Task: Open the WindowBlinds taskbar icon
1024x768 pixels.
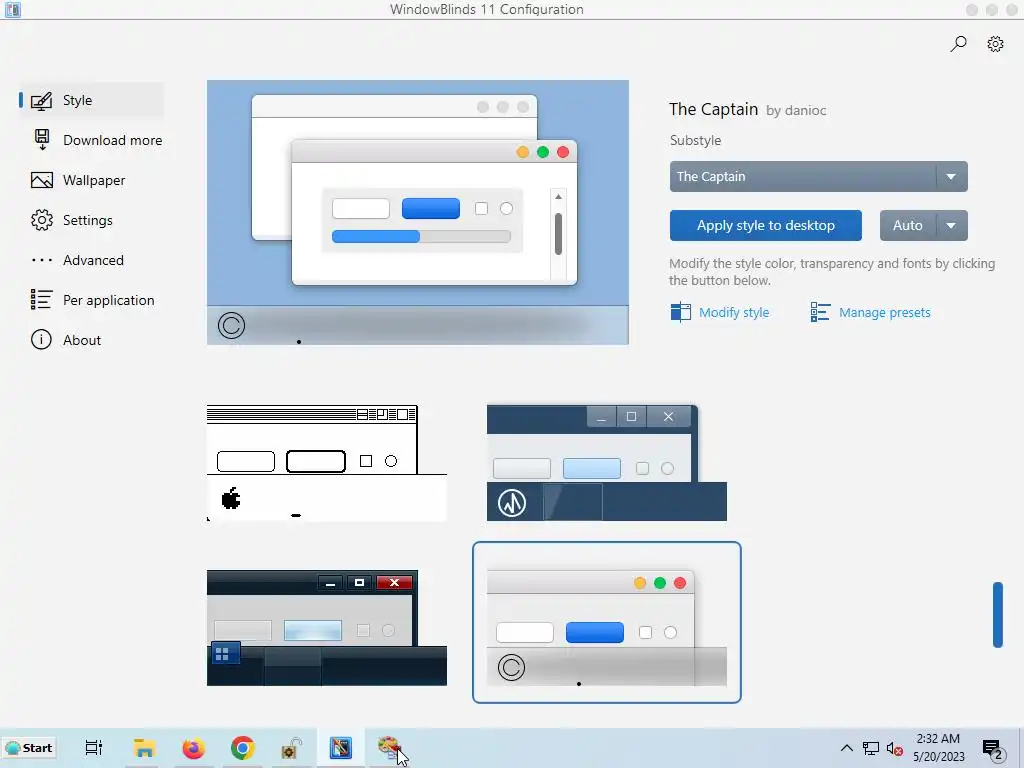Action: click(x=340, y=748)
